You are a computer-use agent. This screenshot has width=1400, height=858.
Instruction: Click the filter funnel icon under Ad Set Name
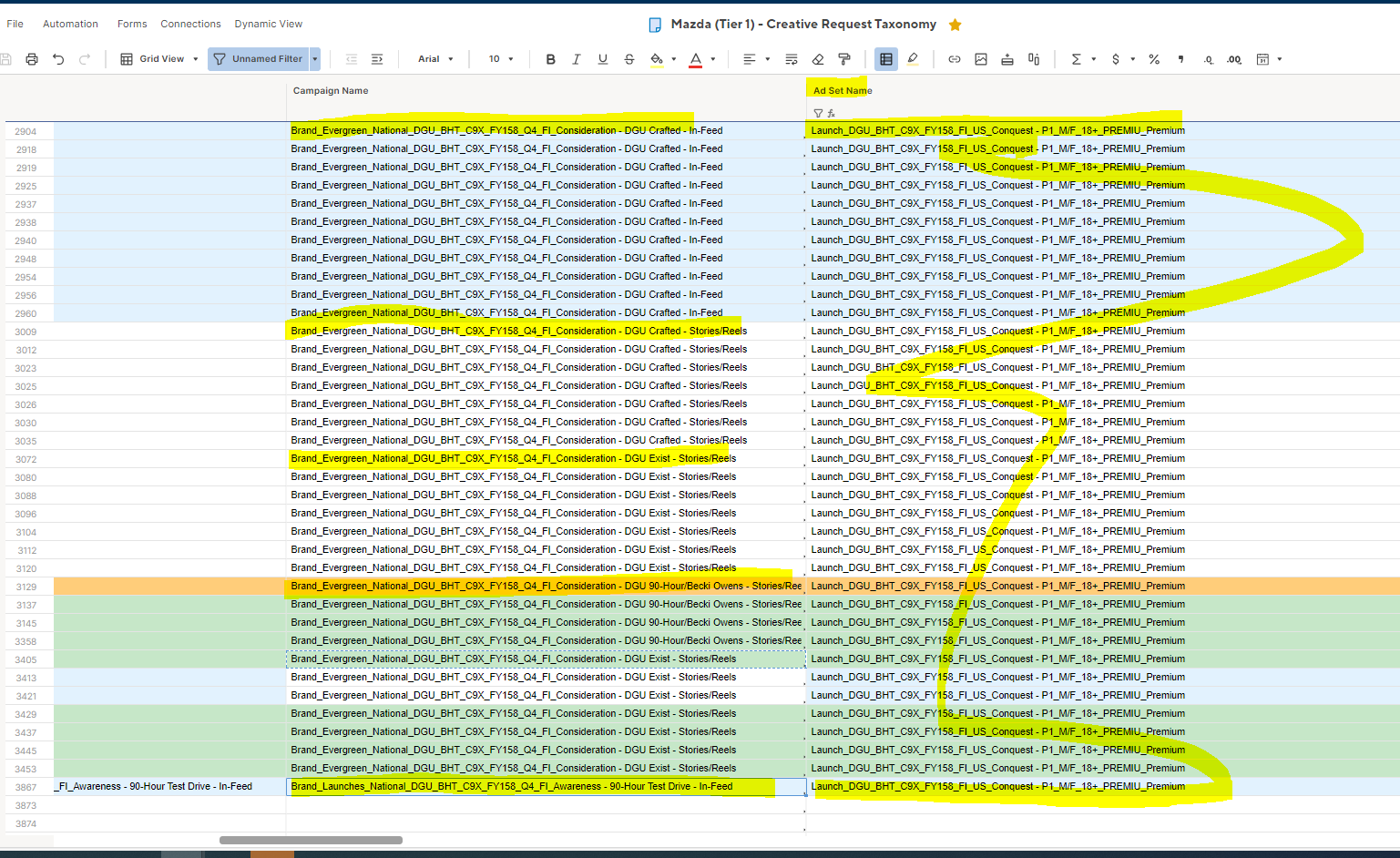(x=818, y=114)
